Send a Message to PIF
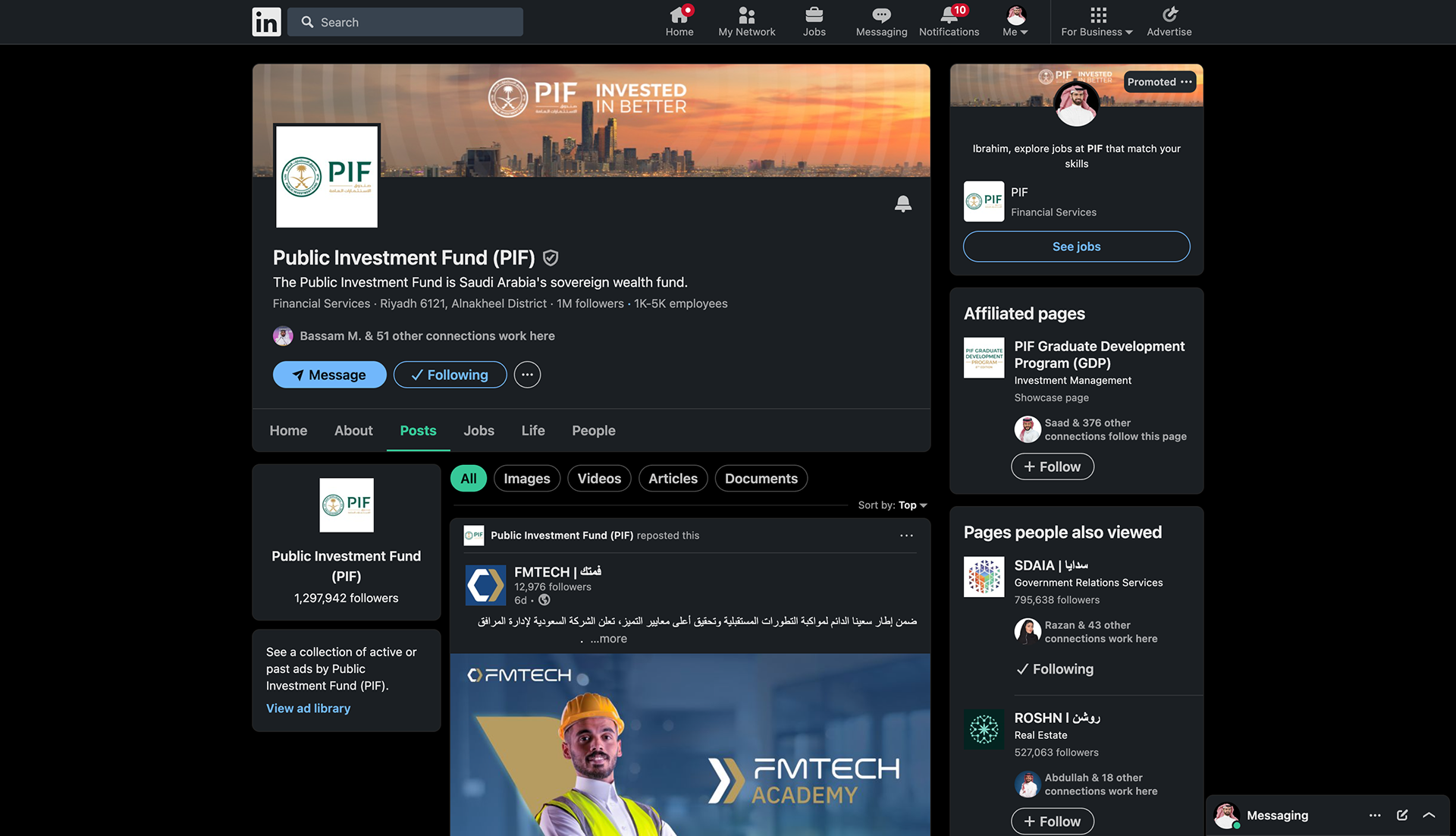This screenshot has width=1456, height=836. 329,375
